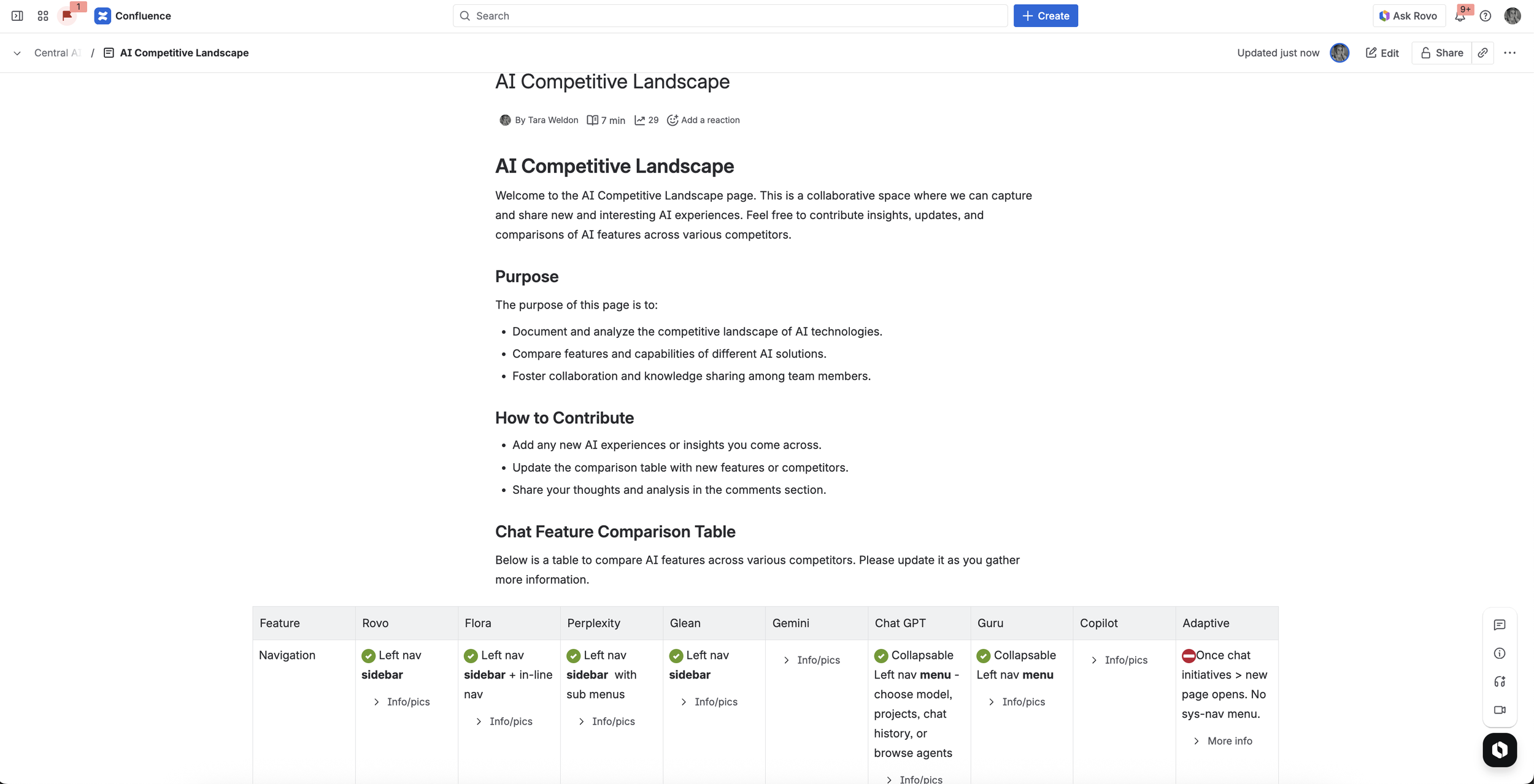Click the red flag notification icon
1534x784 pixels.
click(67, 16)
